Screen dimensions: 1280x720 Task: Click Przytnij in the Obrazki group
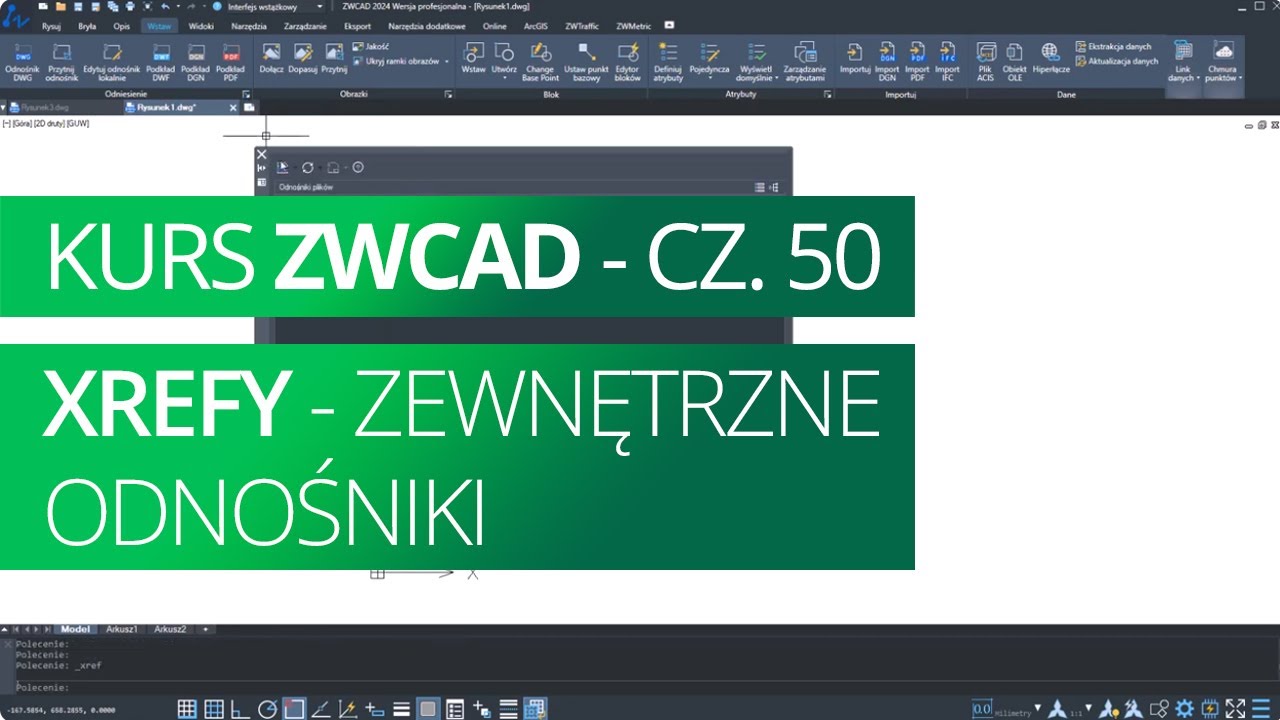(x=334, y=58)
